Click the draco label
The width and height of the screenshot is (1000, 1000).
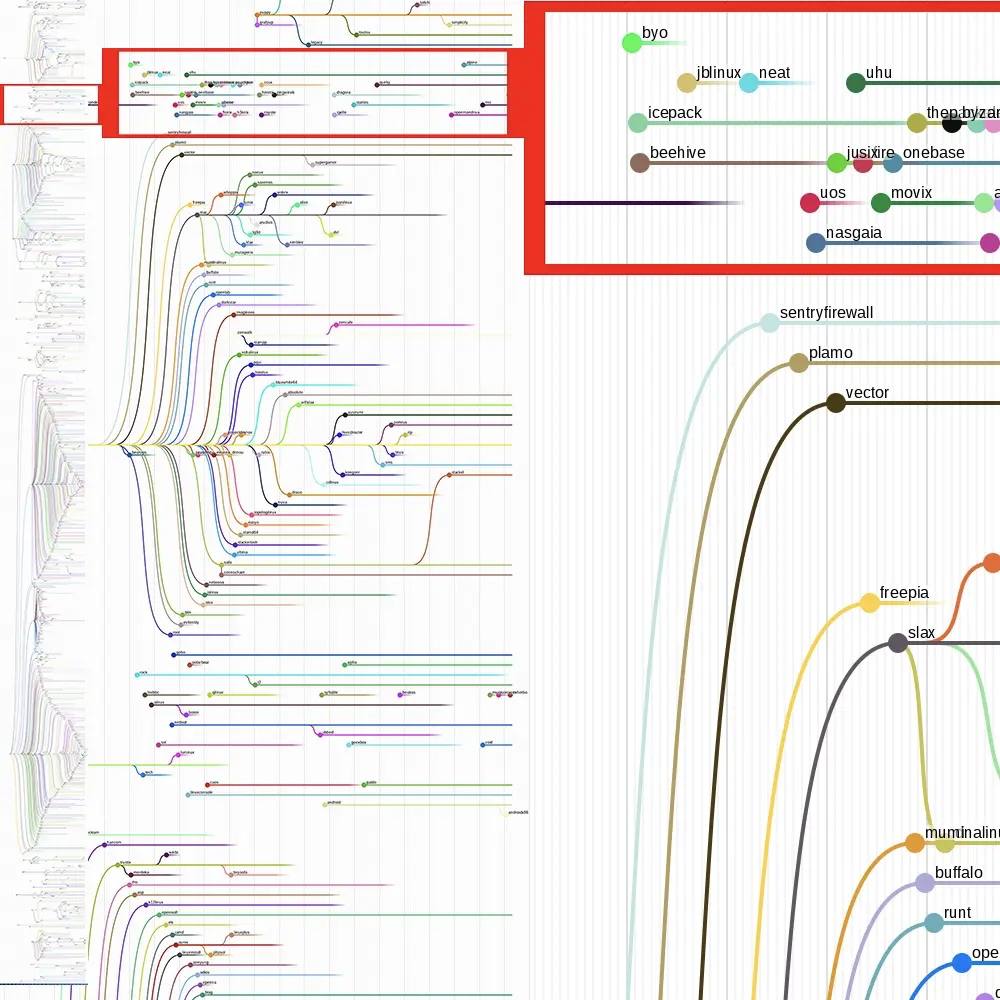pyautogui.click(x=297, y=492)
